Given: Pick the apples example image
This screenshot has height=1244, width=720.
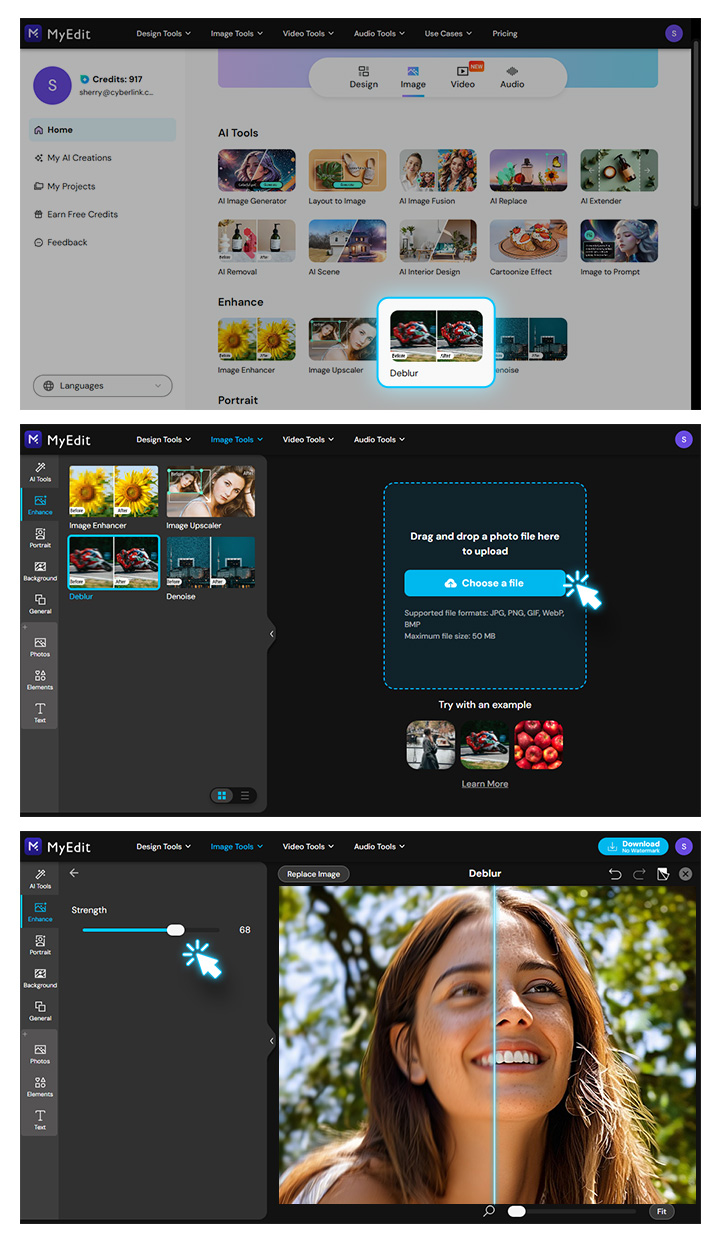Looking at the screenshot, I should (x=538, y=745).
